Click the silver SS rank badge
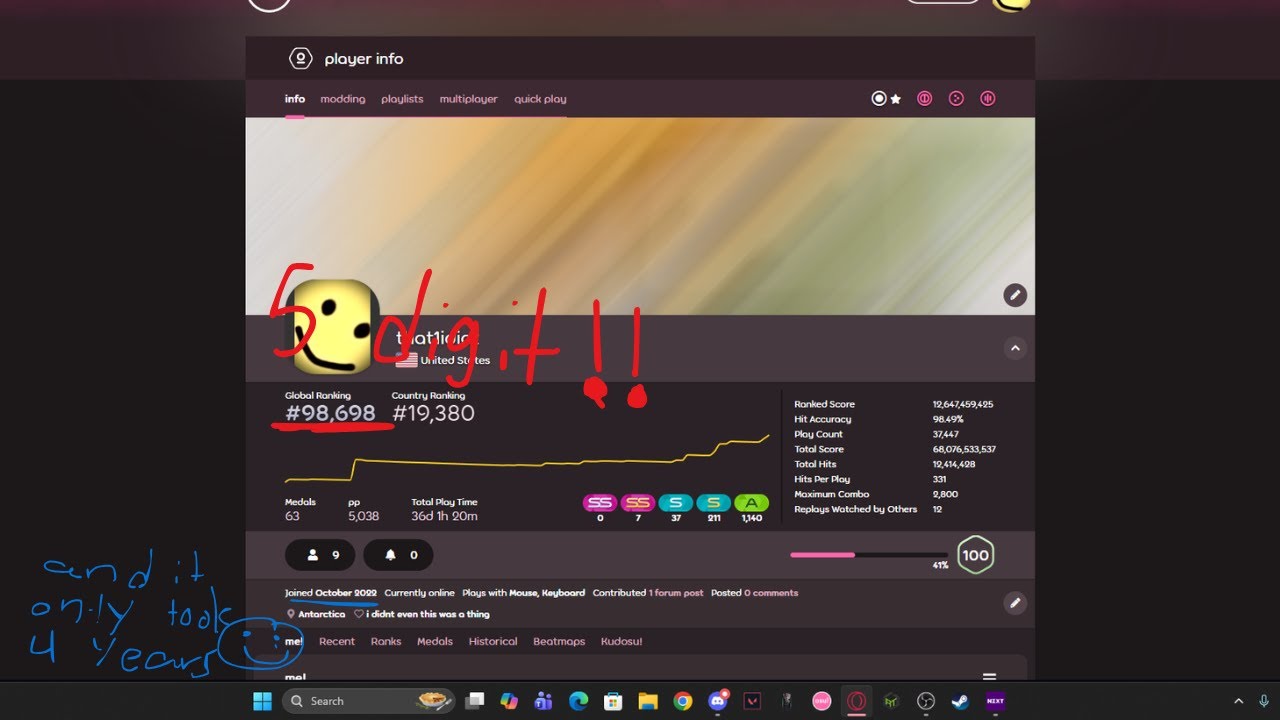The width and height of the screenshot is (1280, 720). click(600, 503)
